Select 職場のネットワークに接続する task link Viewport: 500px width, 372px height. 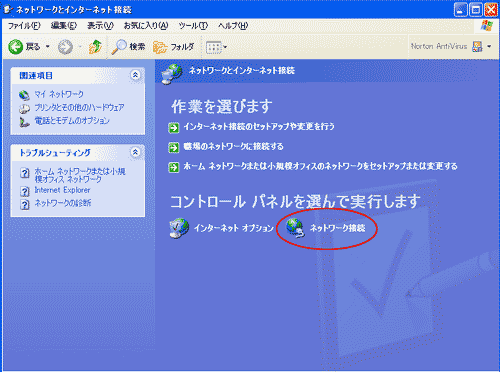233,146
